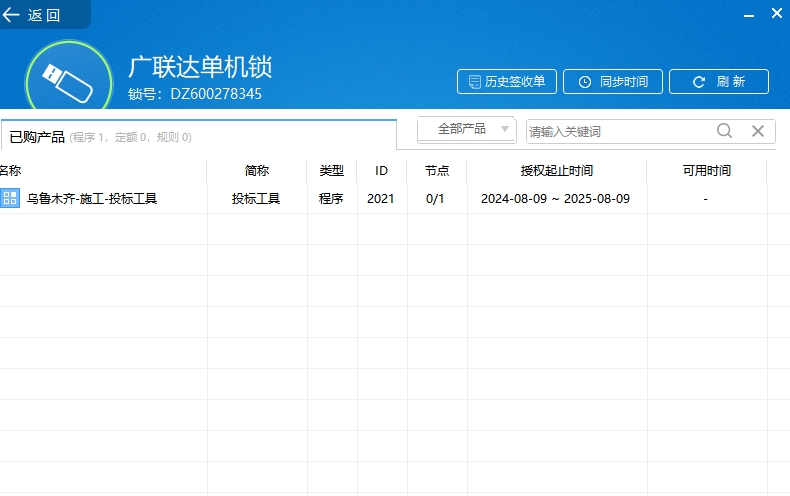The width and height of the screenshot is (790, 496).
Task: Click 同步时间 to sync time
Action: [613, 82]
